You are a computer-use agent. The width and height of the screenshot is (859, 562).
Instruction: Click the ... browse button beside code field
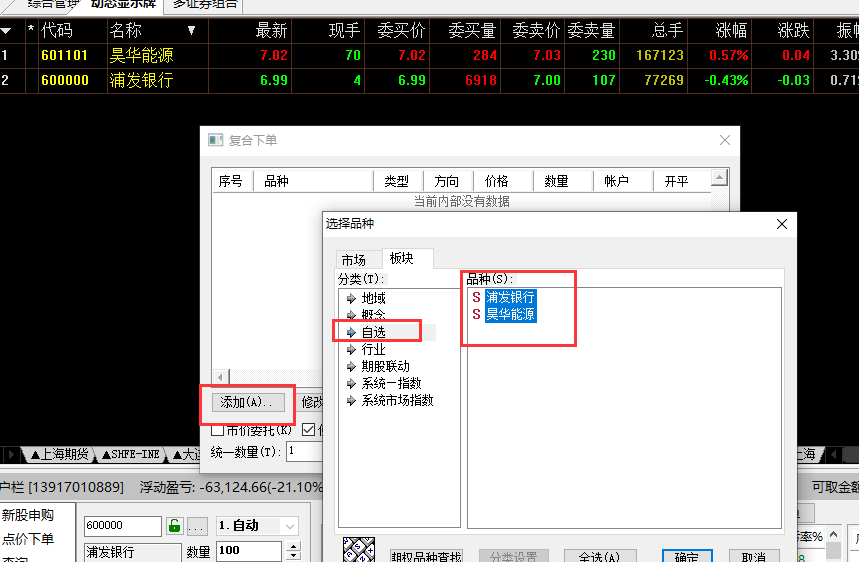(197, 526)
